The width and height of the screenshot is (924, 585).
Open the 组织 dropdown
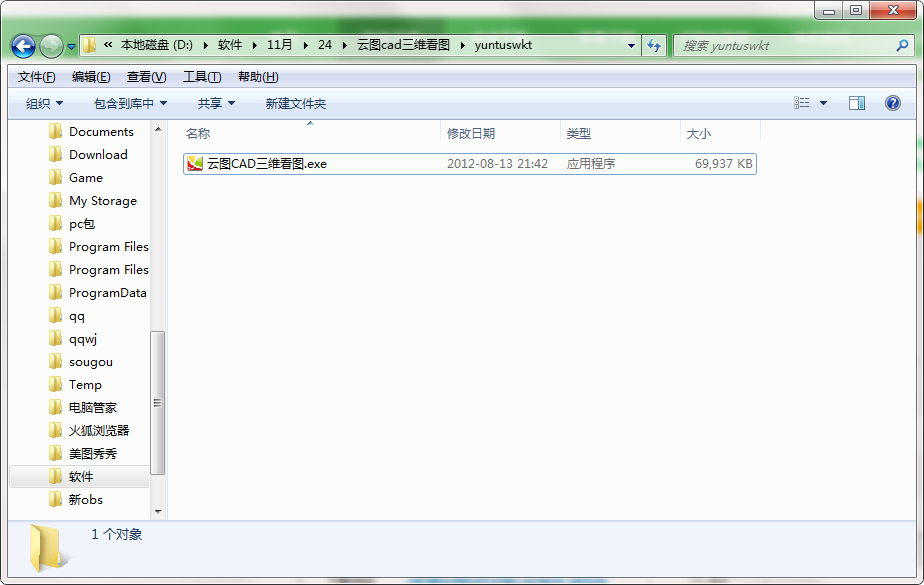pyautogui.click(x=43, y=103)
